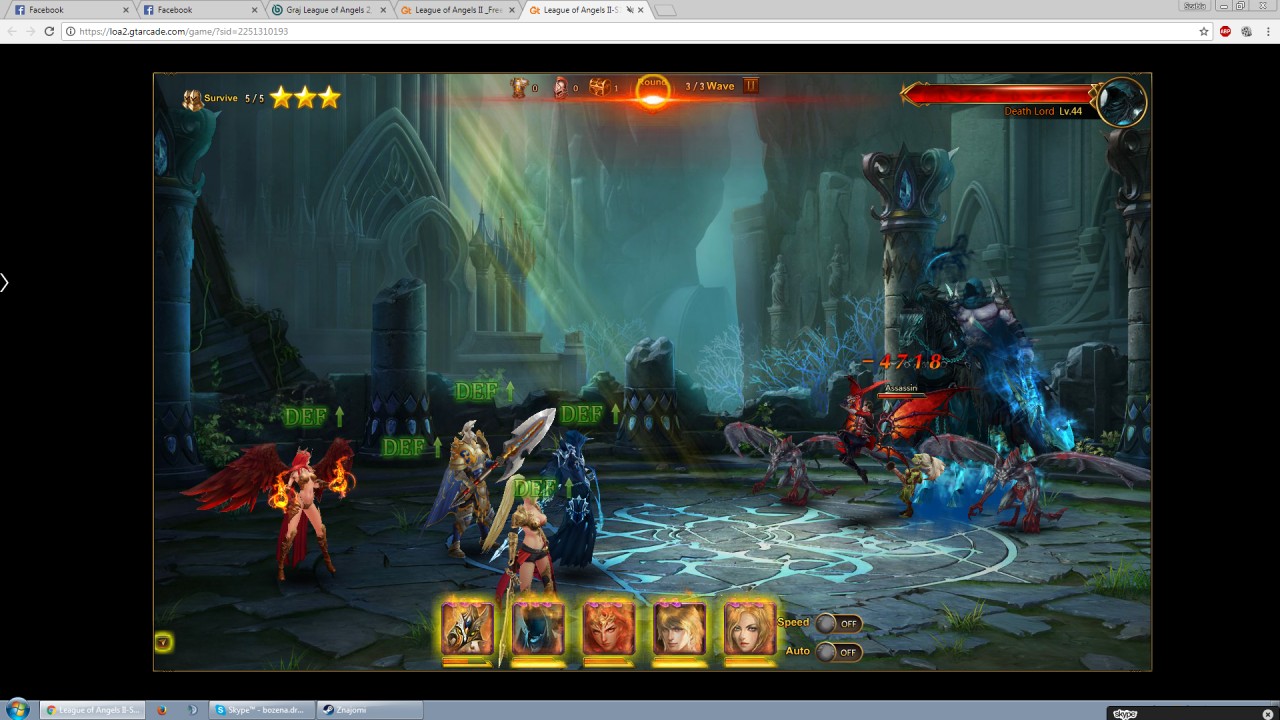
Task: Switch to the League of Angels II _Free tab
Action: tap(457, 10)
